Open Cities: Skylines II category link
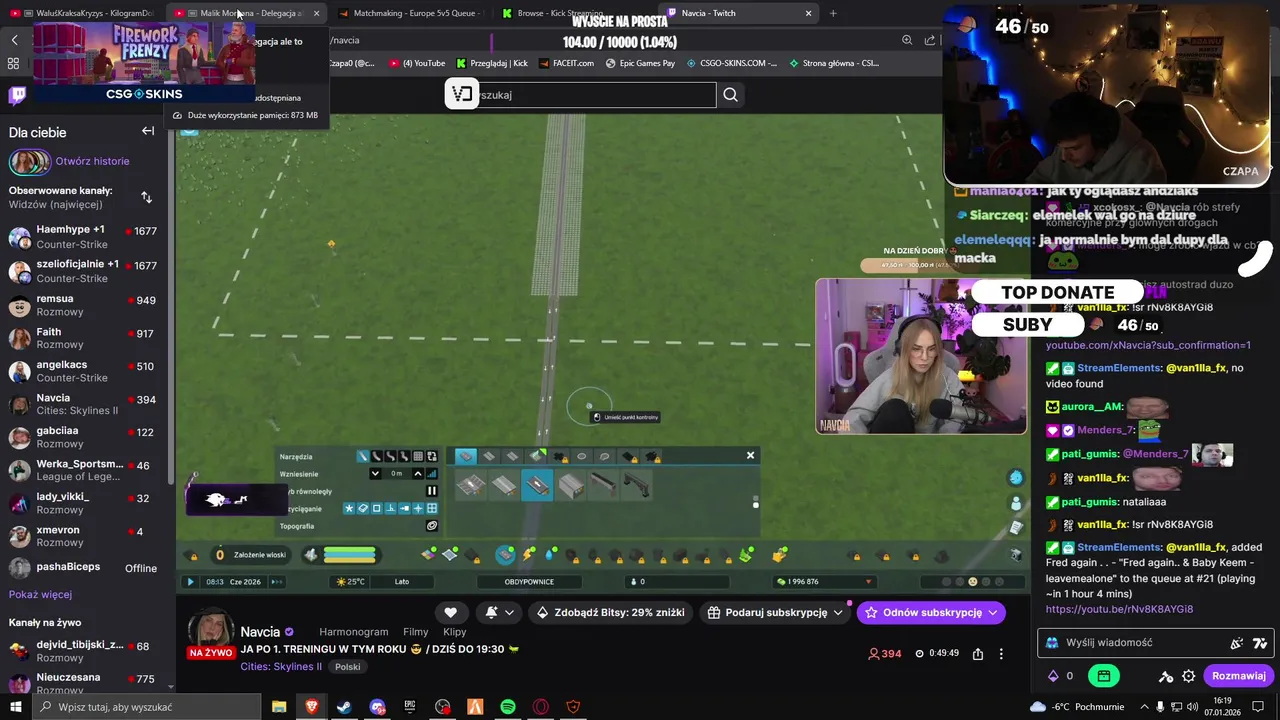This screenshot has height=720, width=1280. pyautogui.click(x=281, y=667)
